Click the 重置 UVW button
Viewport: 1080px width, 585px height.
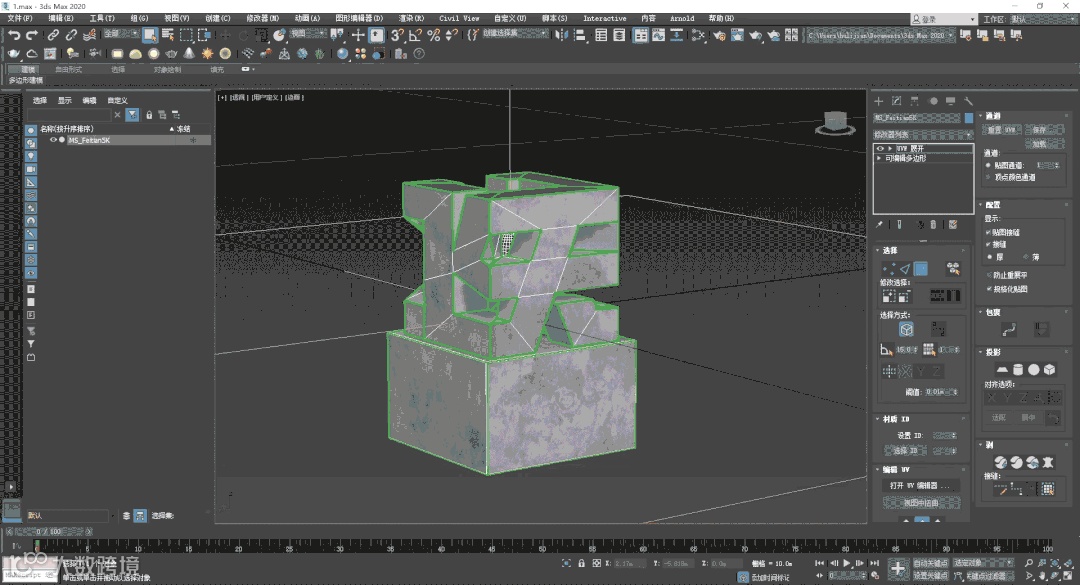coord(1002,130)
